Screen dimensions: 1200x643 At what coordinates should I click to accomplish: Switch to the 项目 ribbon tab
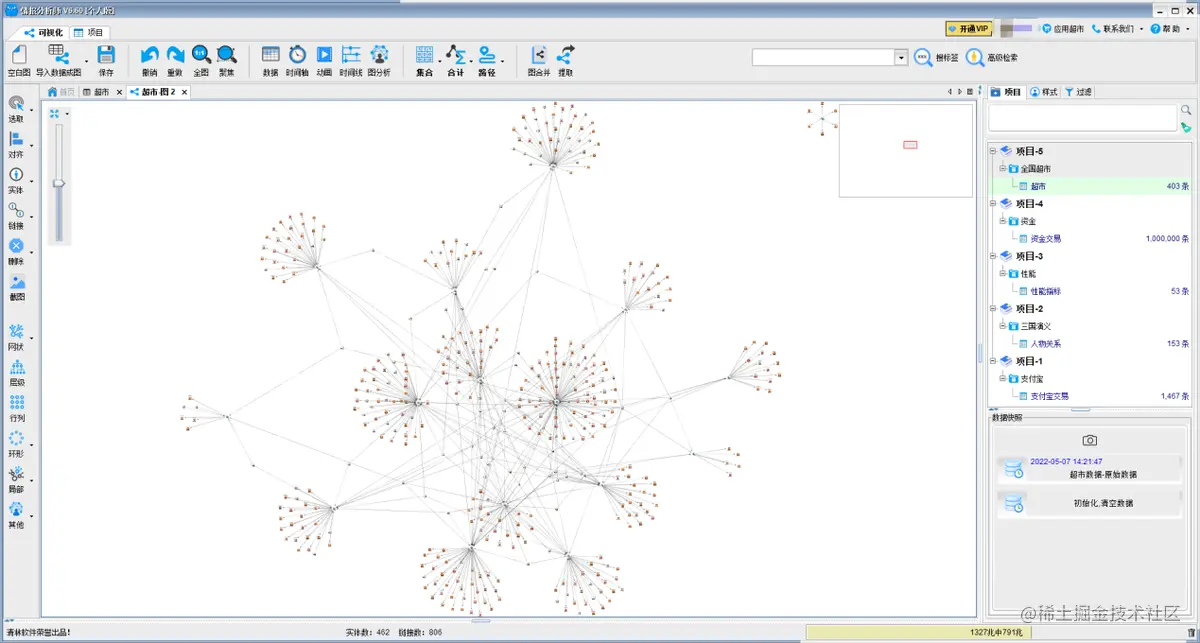90,32
